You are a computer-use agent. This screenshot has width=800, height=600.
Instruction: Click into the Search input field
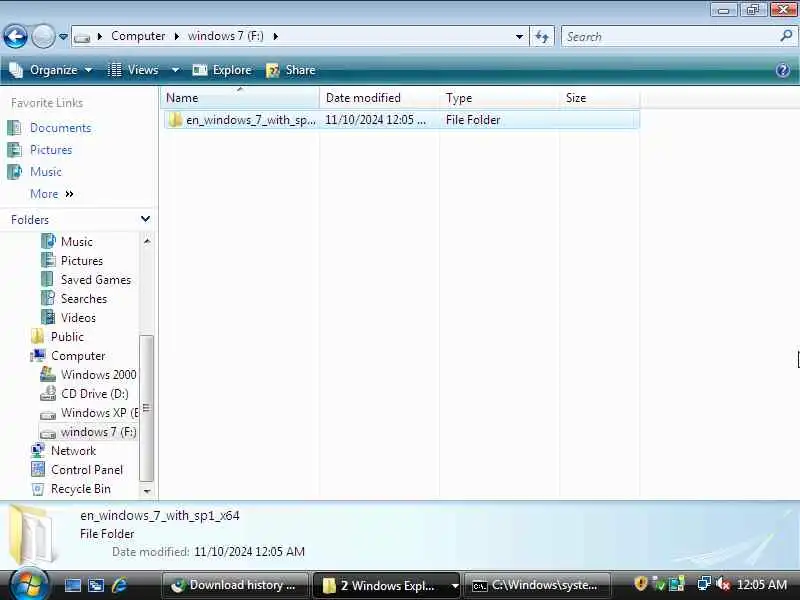coord(670,37)
